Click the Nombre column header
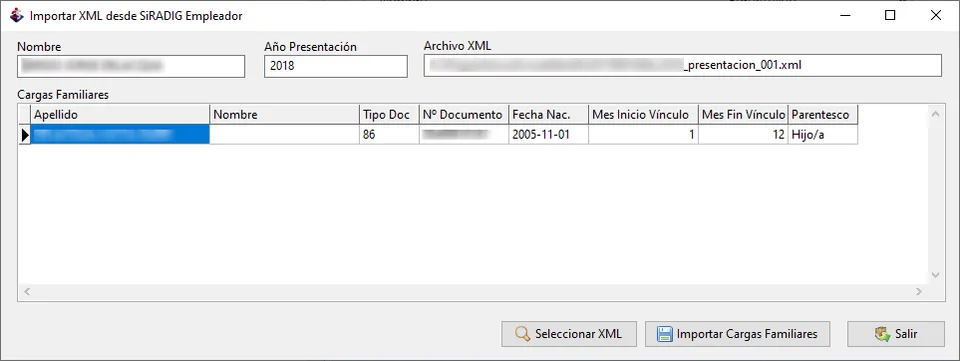Image resolution: width=960 pixels, height=361 pixels. 285,115
